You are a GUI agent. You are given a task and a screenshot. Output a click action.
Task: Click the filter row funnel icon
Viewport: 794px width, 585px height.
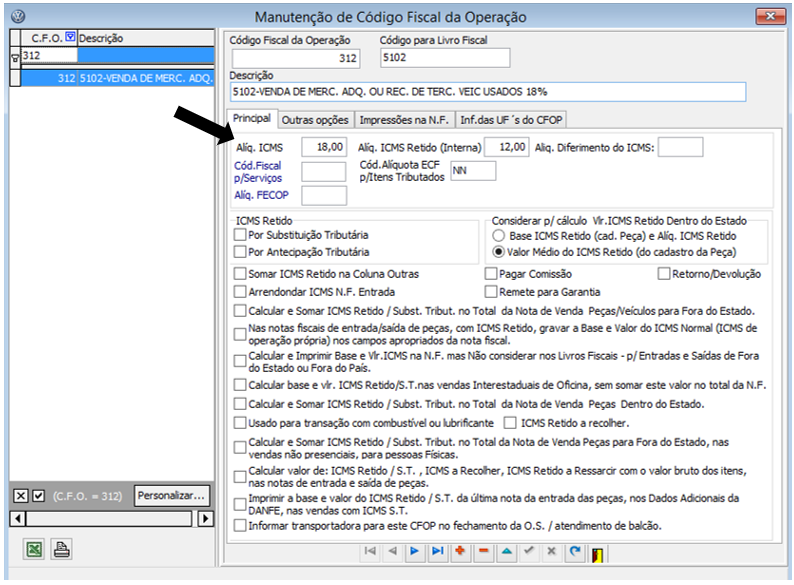[x=15, y=58]
